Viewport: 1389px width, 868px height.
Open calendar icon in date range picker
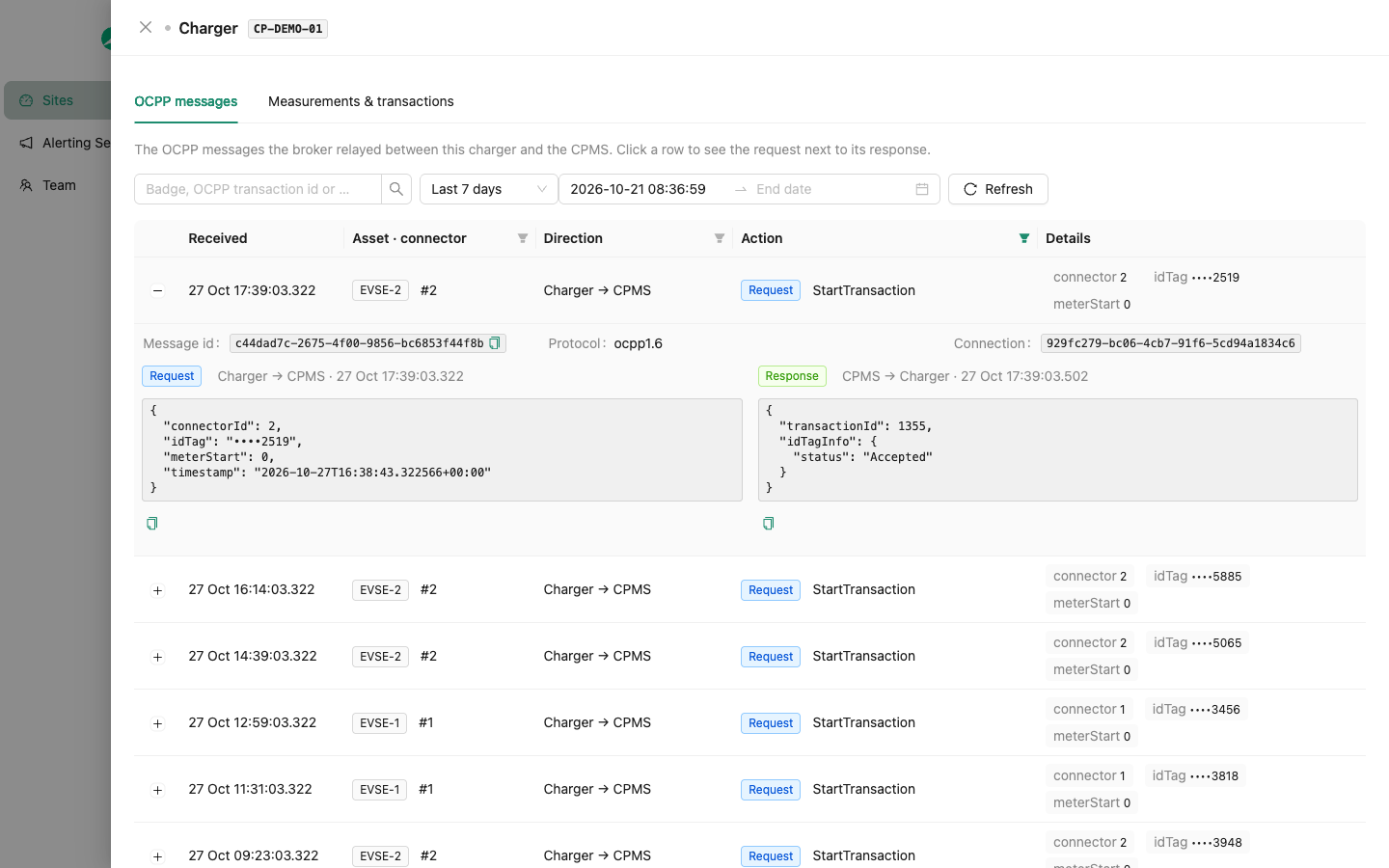922,189
